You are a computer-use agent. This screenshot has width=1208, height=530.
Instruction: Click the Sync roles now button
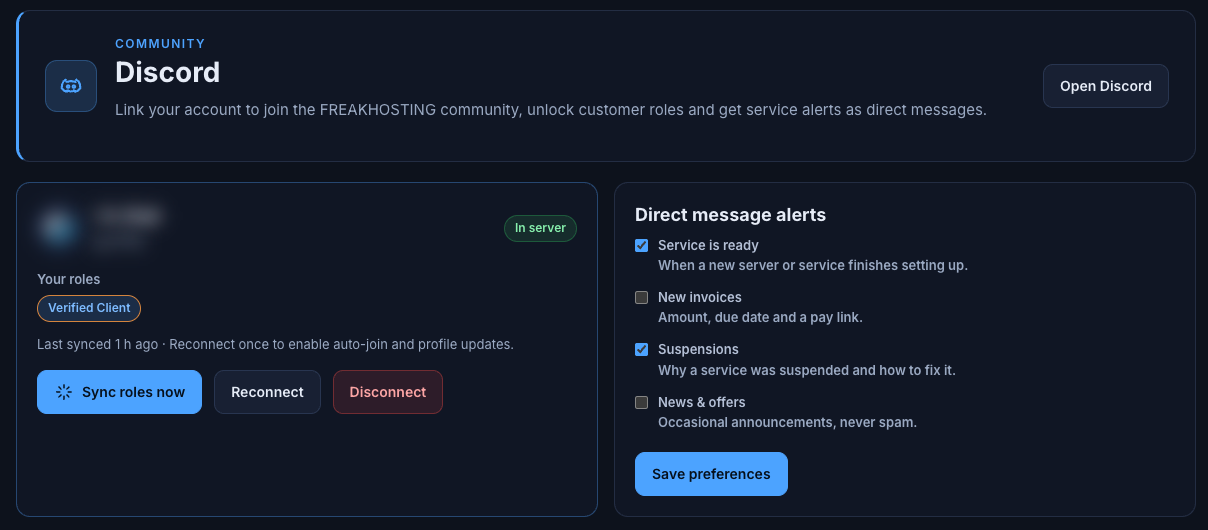click(119, 392)
